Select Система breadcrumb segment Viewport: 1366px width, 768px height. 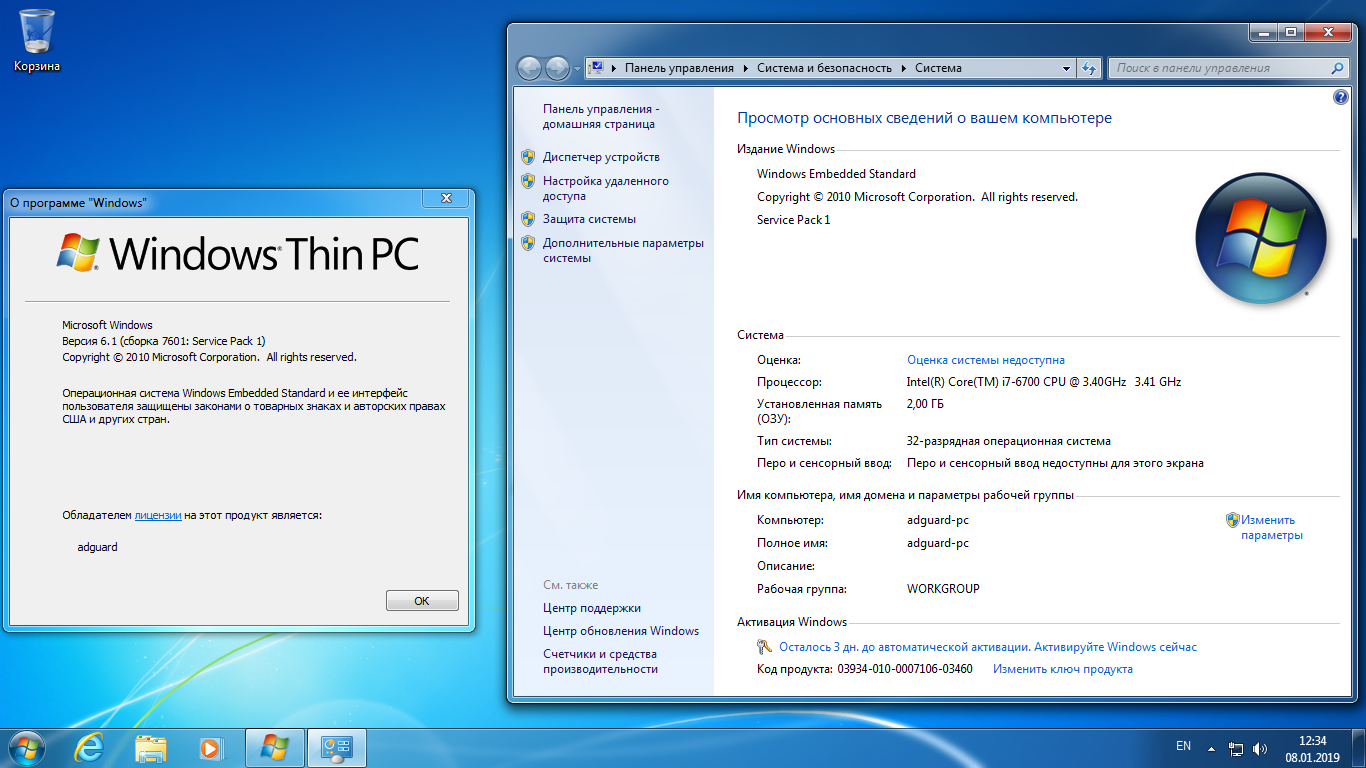pyautogui.click(x=938, y=68)
